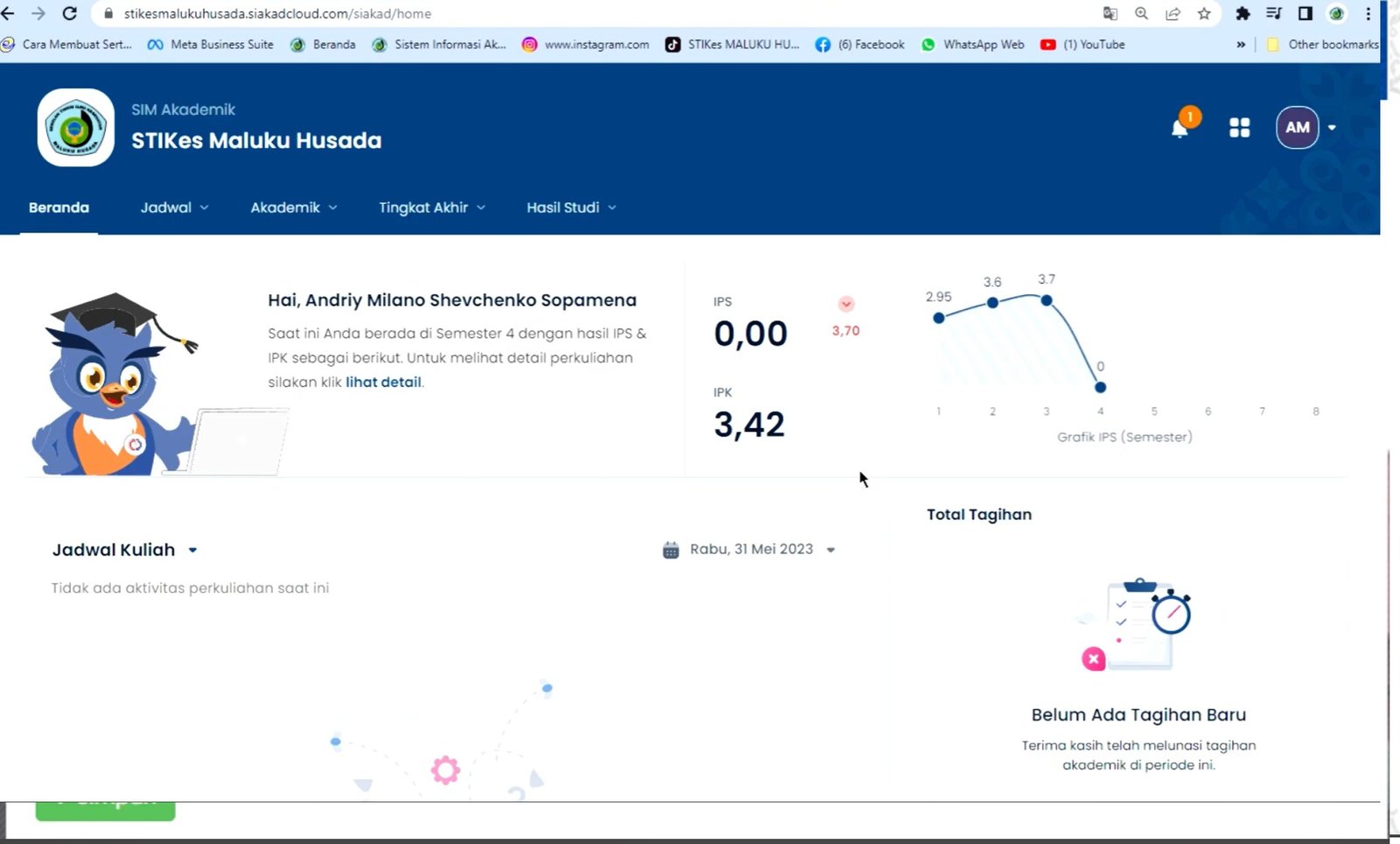Toggle the browser side panel
Image resolution: width=1400 pixels, height=844 pixels.
1305,13
